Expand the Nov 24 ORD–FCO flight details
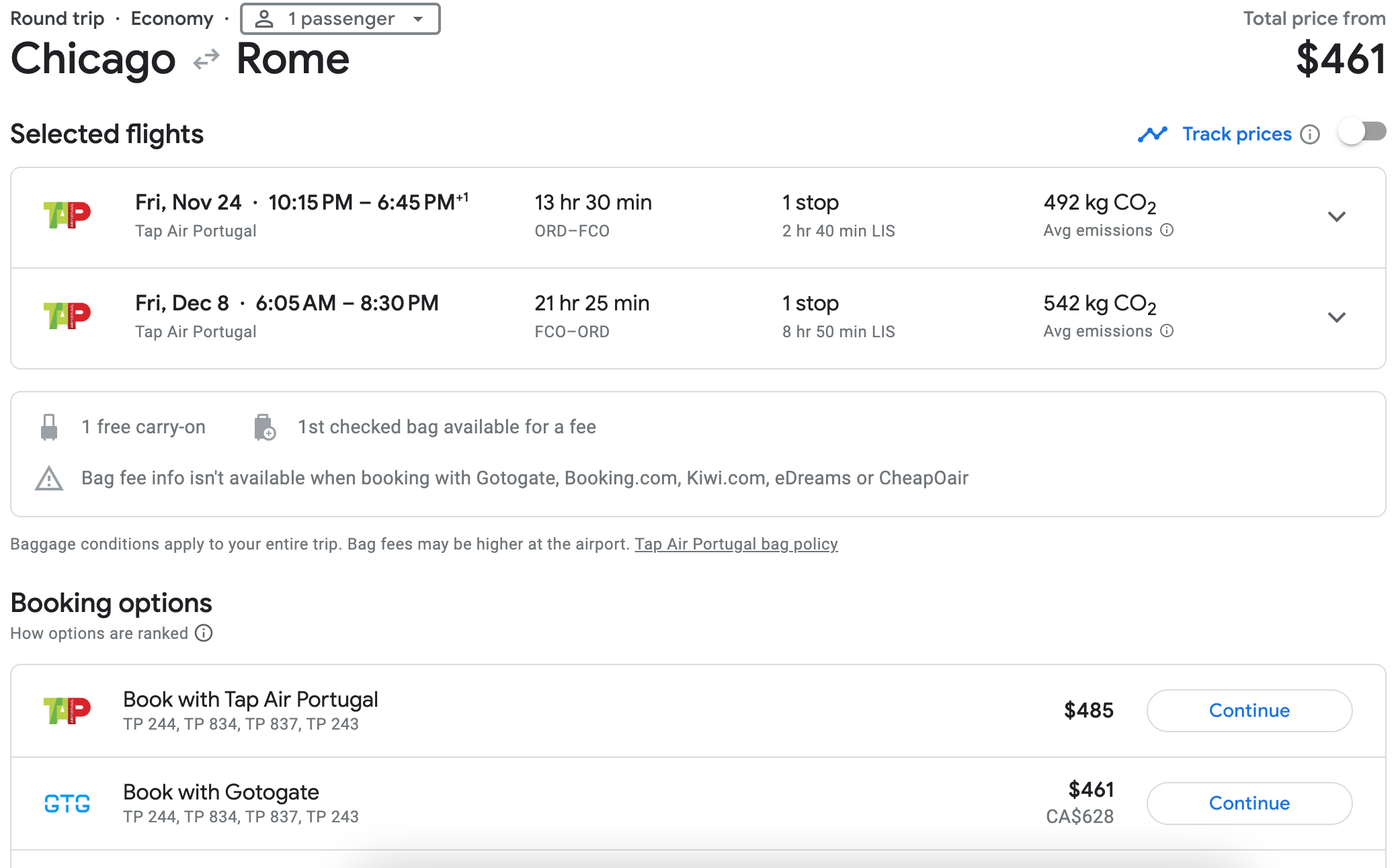This screenshot has height=868, width=1398. coord(1337,216)
